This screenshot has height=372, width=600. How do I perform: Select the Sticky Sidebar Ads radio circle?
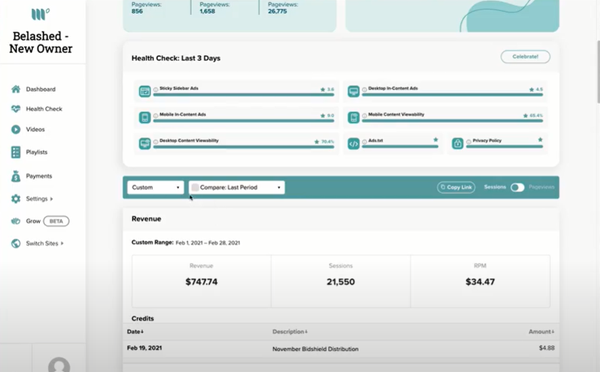click(x=156, y=90)
